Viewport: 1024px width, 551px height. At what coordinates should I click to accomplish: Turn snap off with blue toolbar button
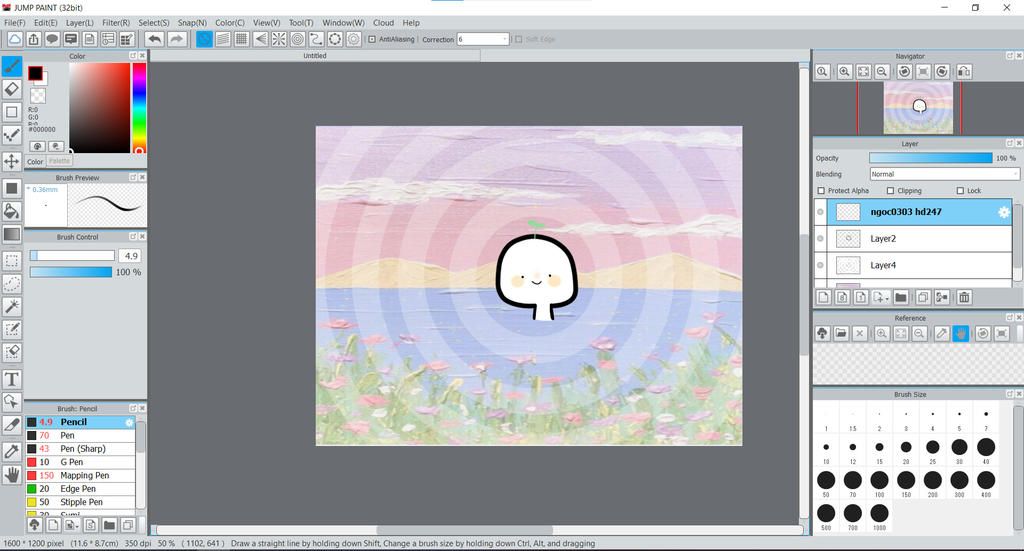coord(204,39)
